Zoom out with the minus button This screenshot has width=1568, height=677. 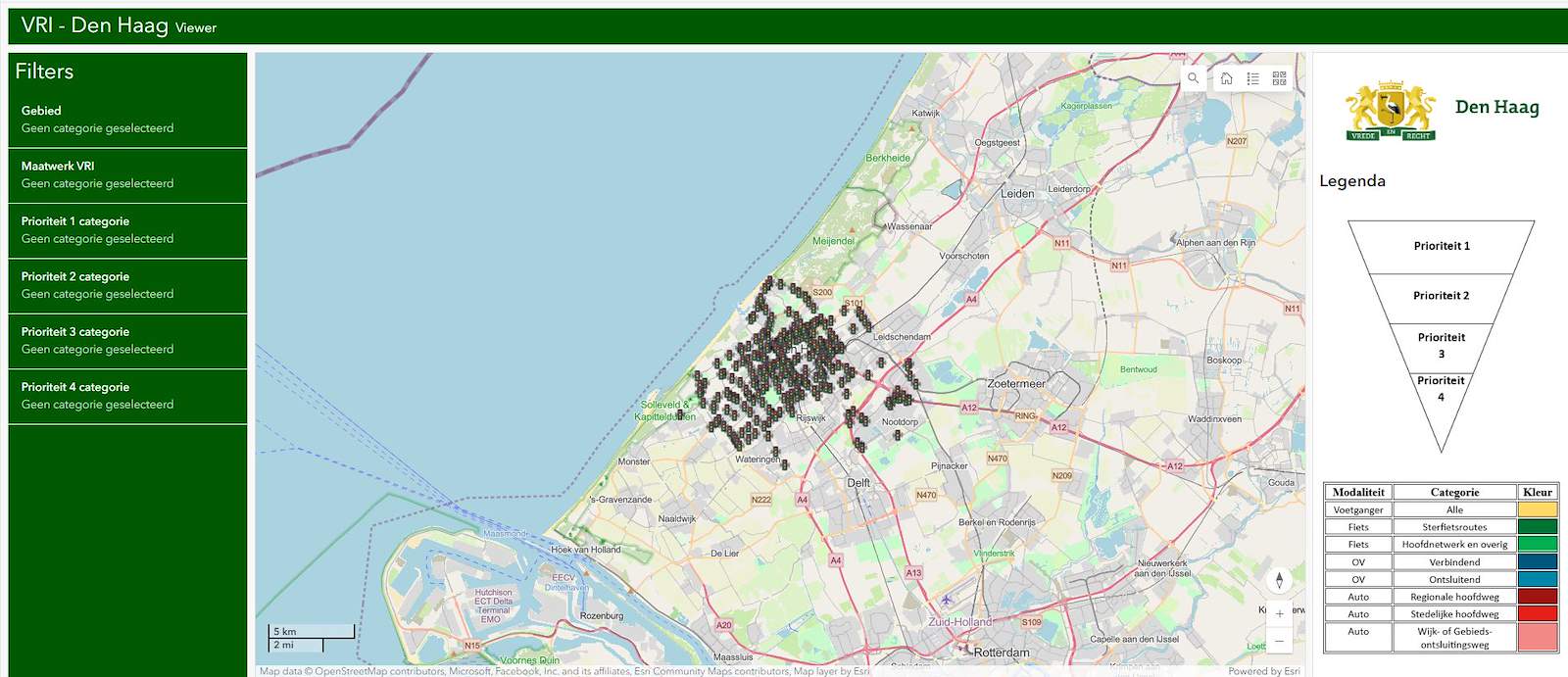point(1279,642)
